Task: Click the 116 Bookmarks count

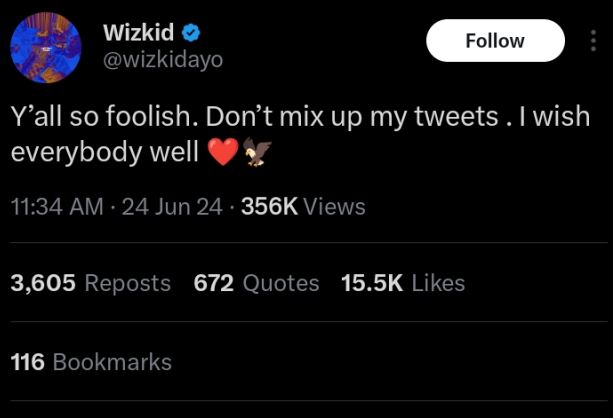Action: click(90, 361)
